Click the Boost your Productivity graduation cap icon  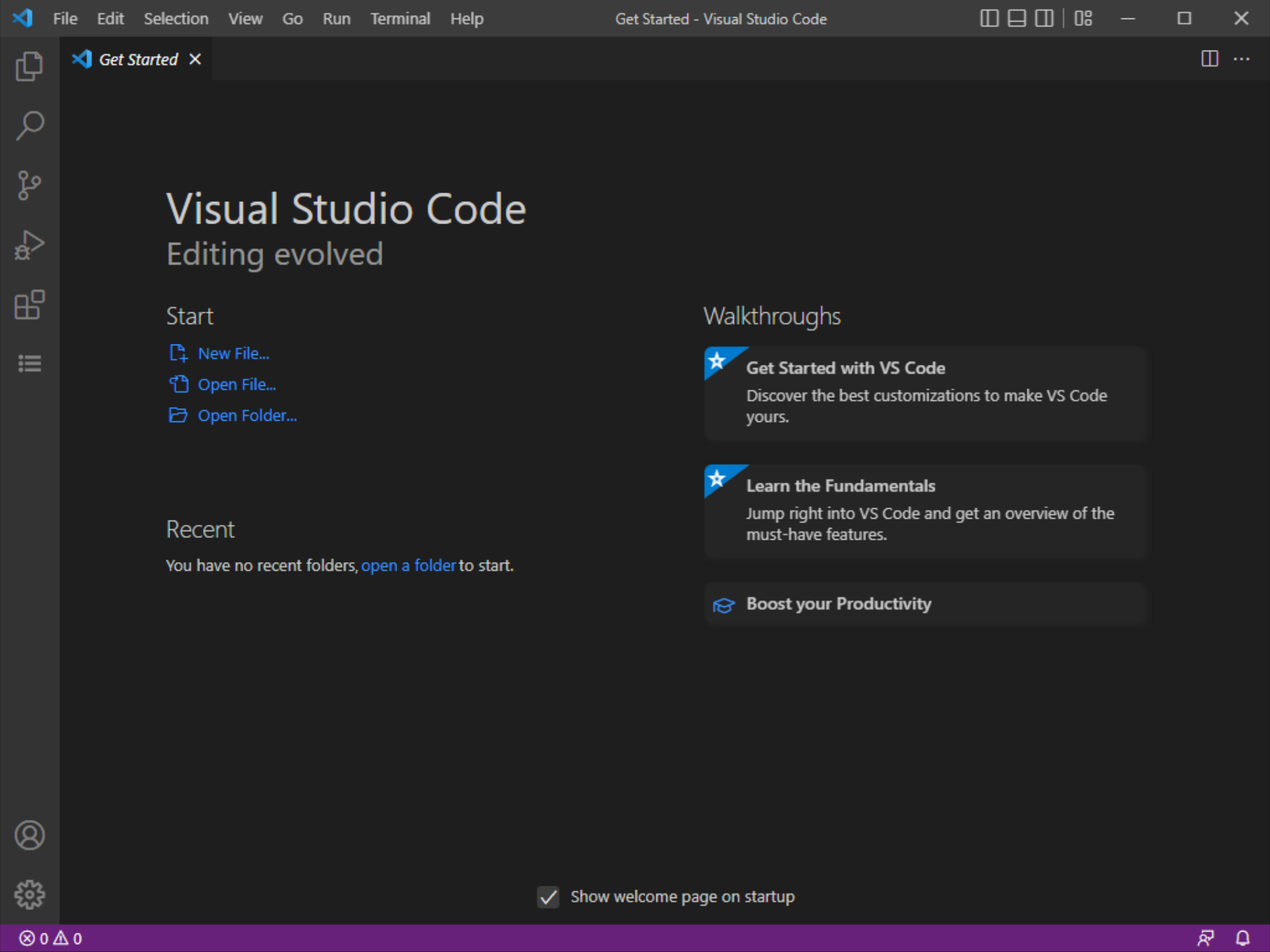[723, 605]
